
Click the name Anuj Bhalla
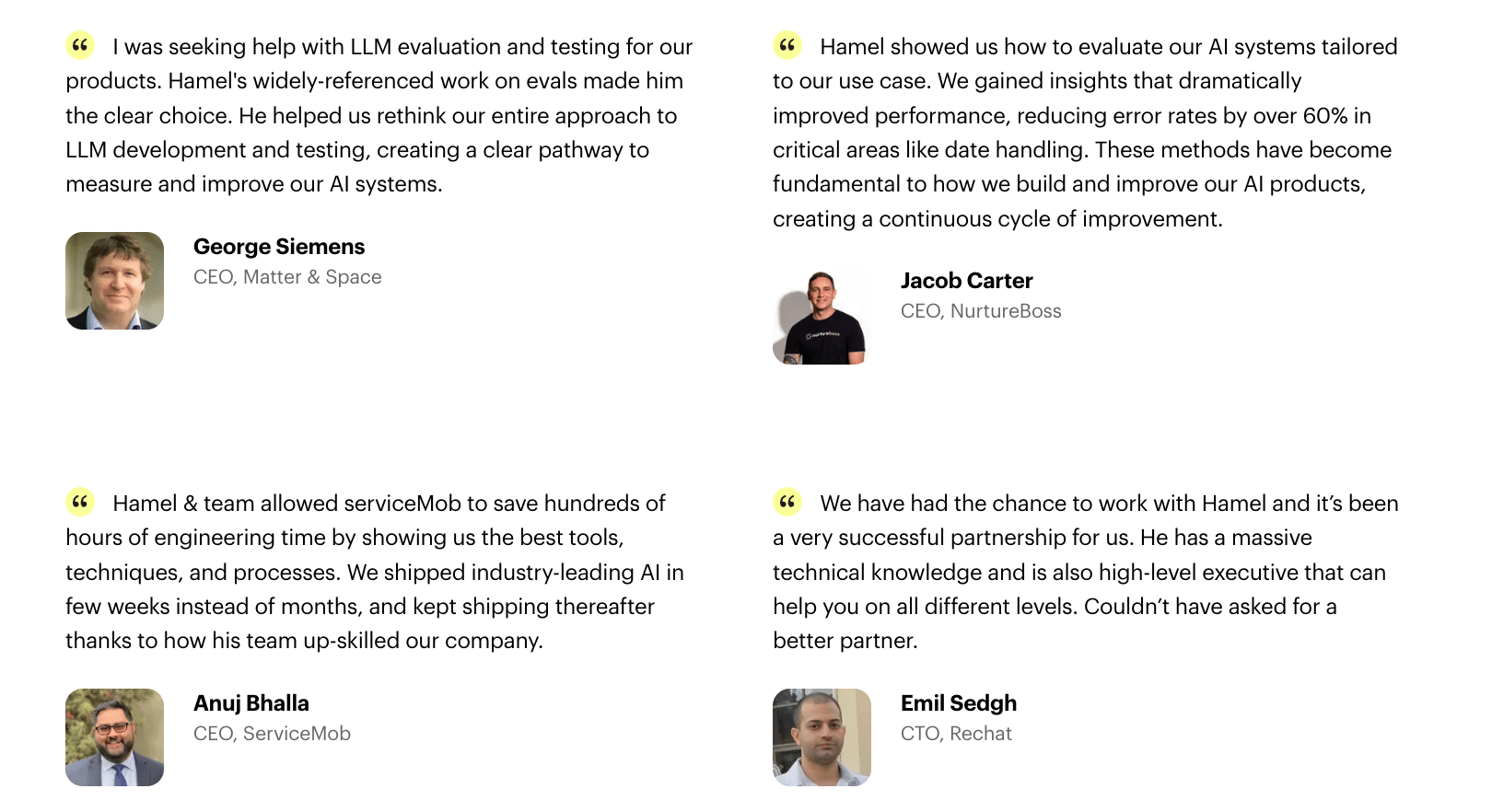[x=251, y=703]
